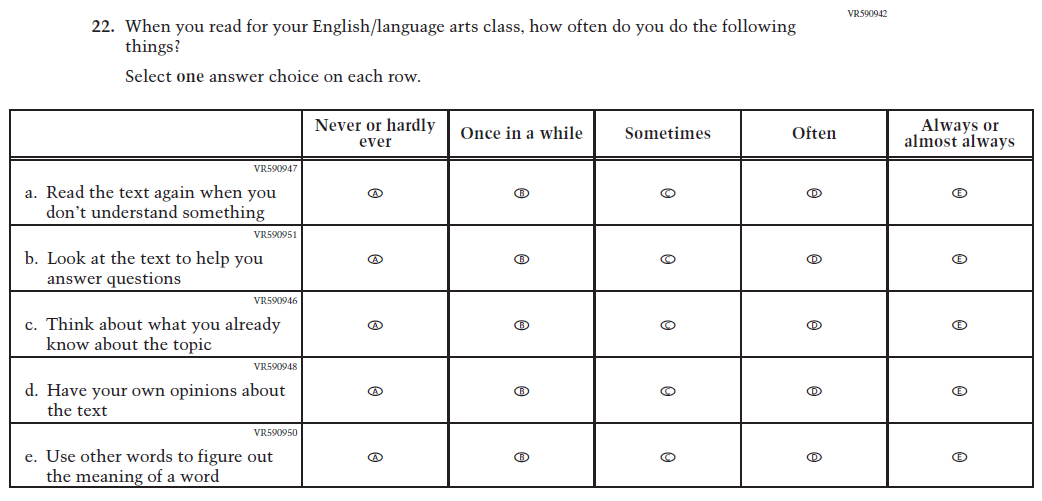Screen dimensions: 1042x501
Task: Mark 'Sometimes' for what you already know row
Action: point(668,325)
